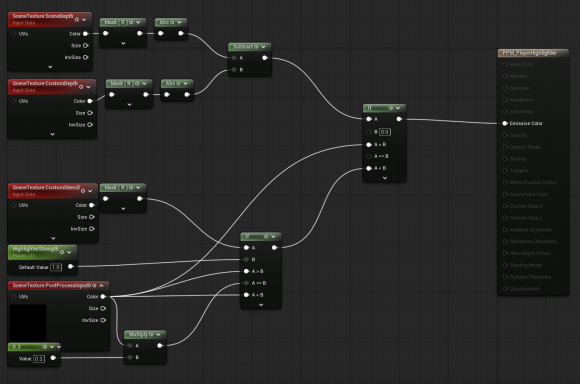Select the SceneTexture:CustomStencil node title
This screenshot has height=384, width=580.
(46, 188)
